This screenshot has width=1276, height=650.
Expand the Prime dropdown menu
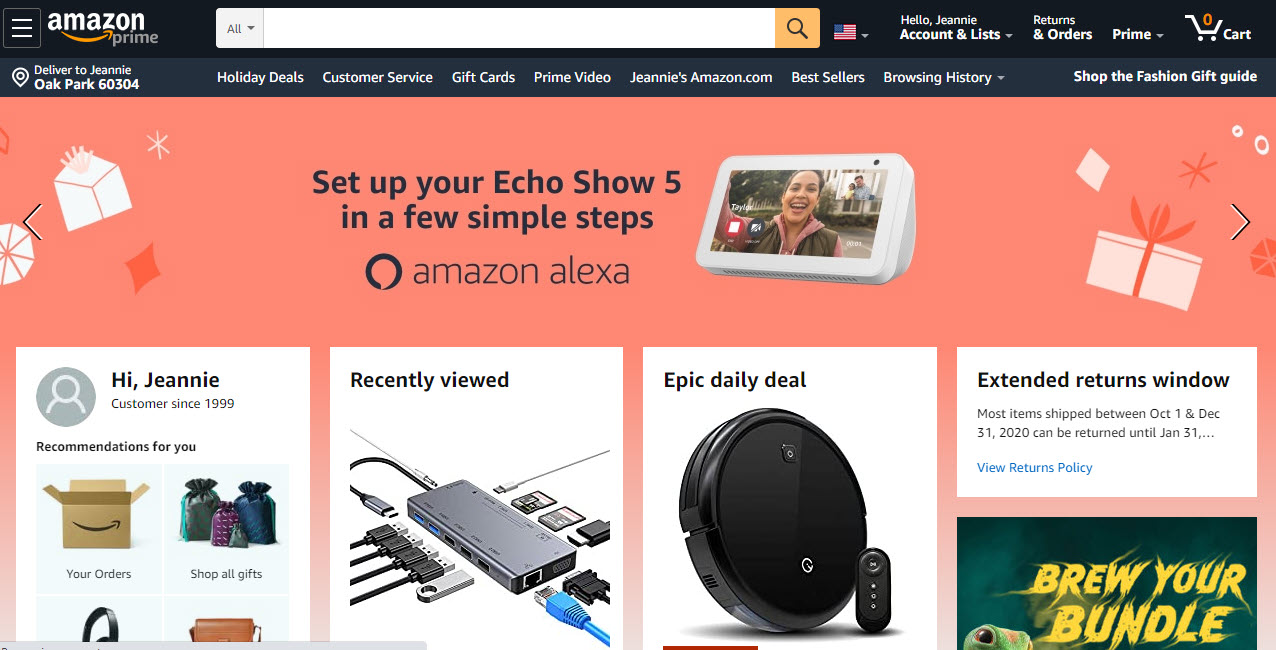tap(1138, 34)
